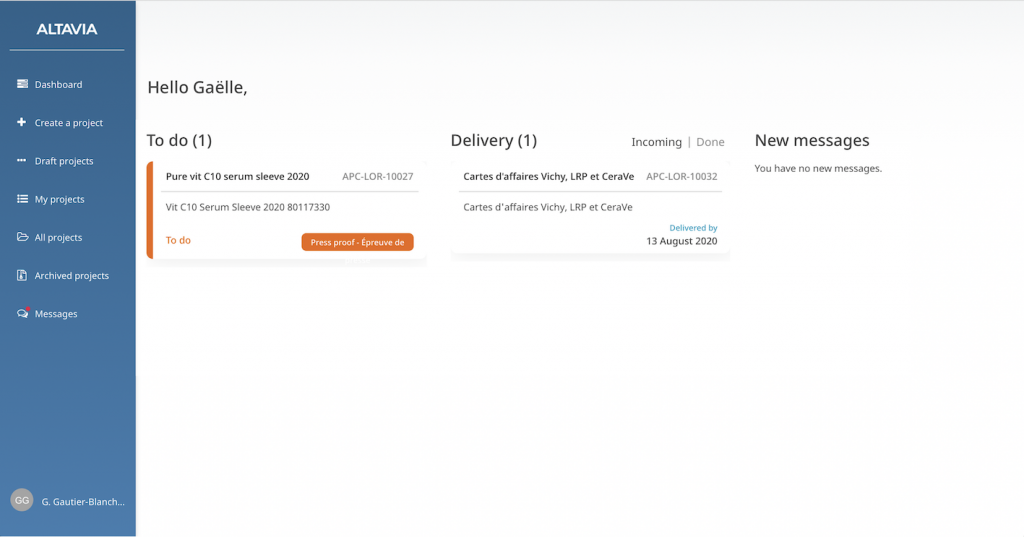
Task: Click the My projects list icon
Action: pos(22,199)
